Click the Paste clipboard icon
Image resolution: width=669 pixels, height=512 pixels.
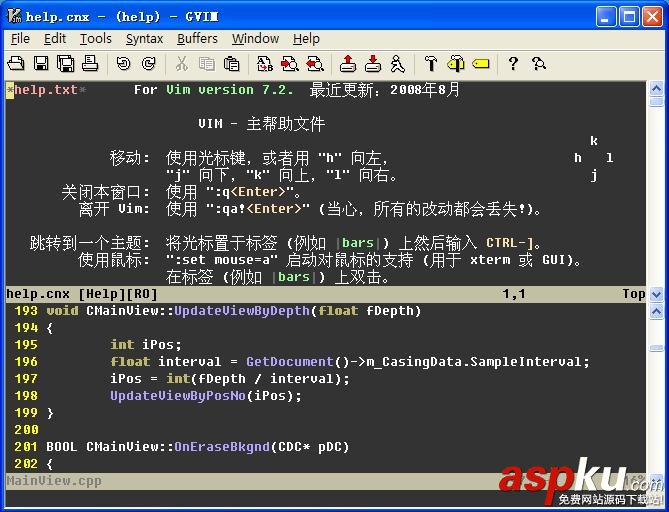pos(232,64)
